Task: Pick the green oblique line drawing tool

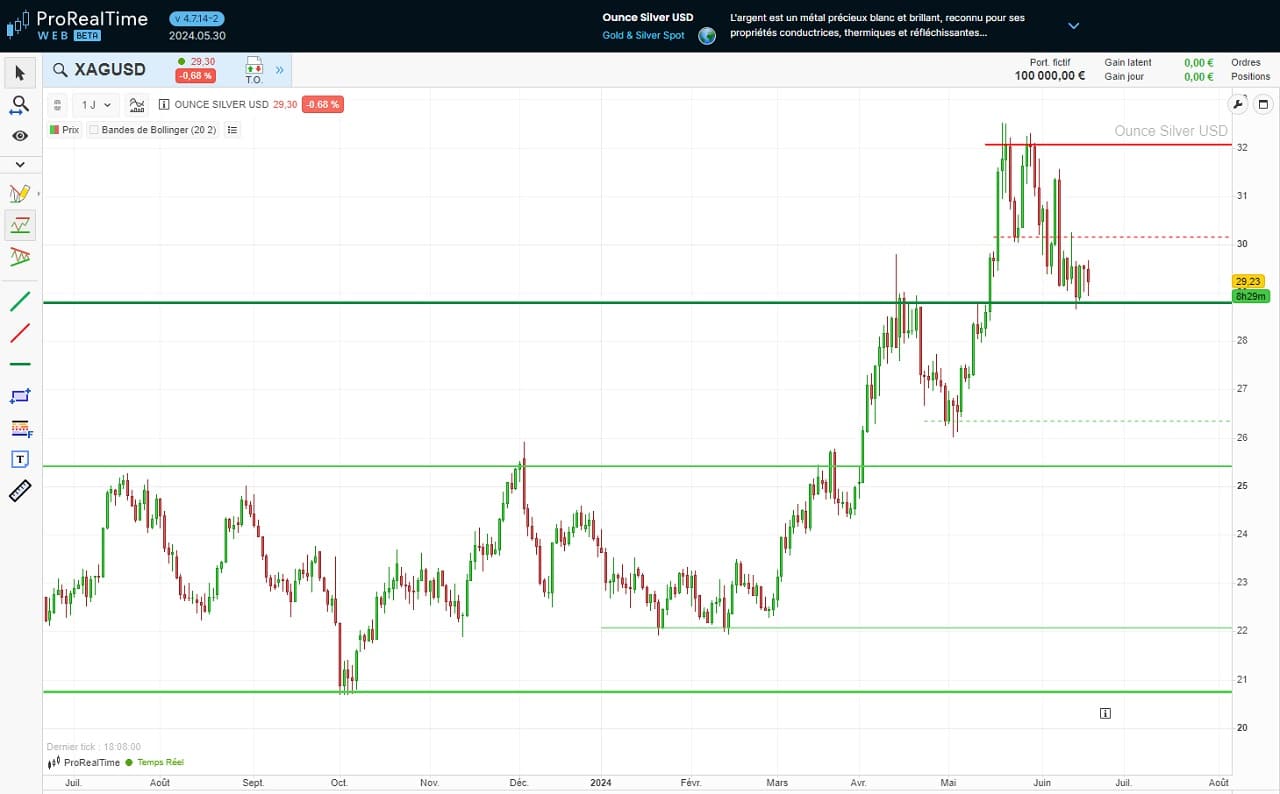Action: tap(20, 301)
